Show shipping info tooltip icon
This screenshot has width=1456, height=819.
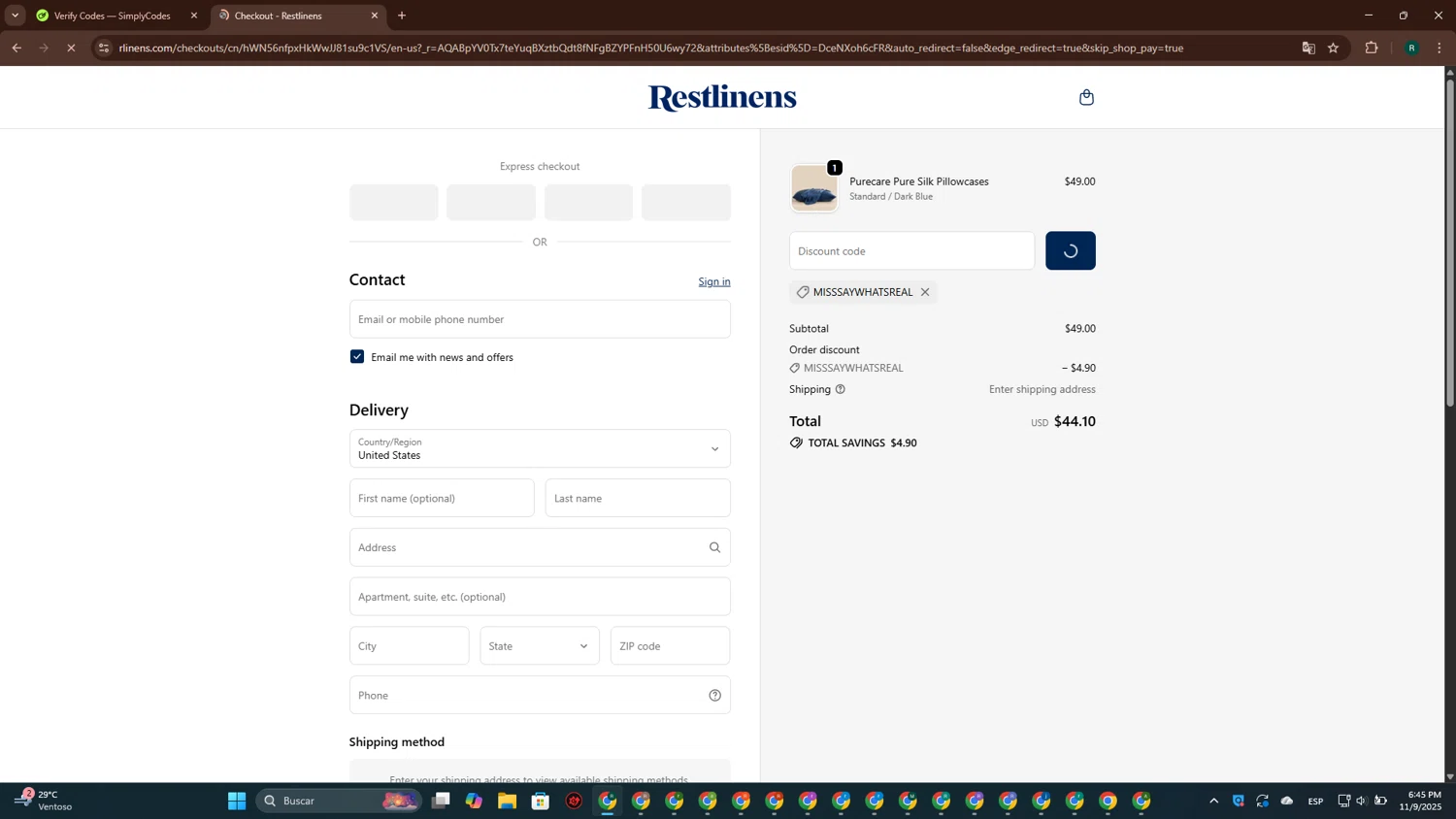[841, 389]
